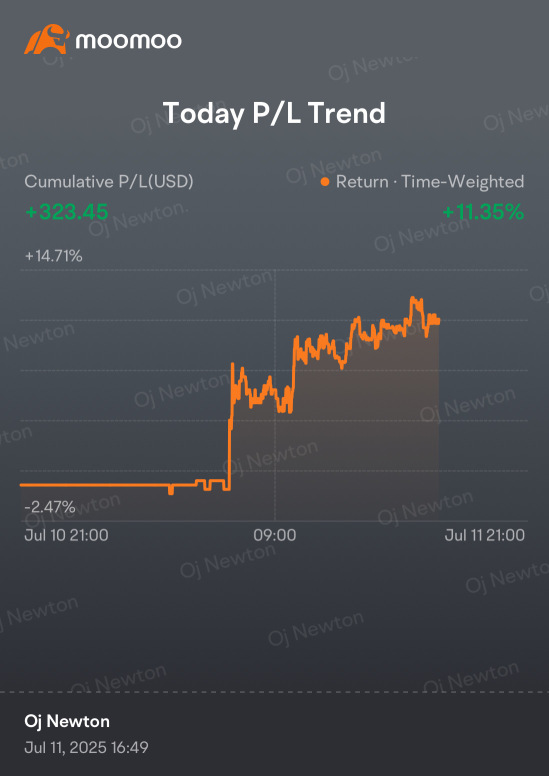The image size is (549, 776).
Task: Click the orange Return legend dot
Action: (x=325, y=182)
